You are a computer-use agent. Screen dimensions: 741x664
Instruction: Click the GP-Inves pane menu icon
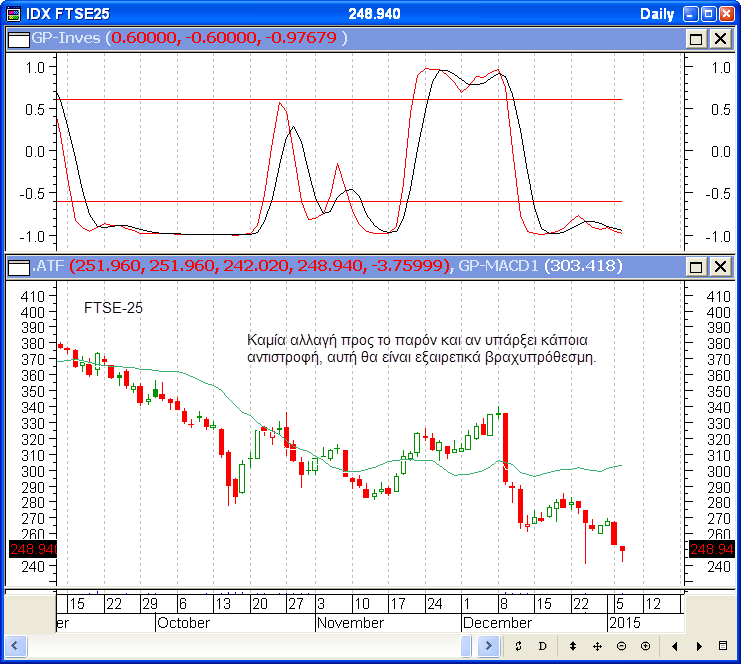pos(19,39)
